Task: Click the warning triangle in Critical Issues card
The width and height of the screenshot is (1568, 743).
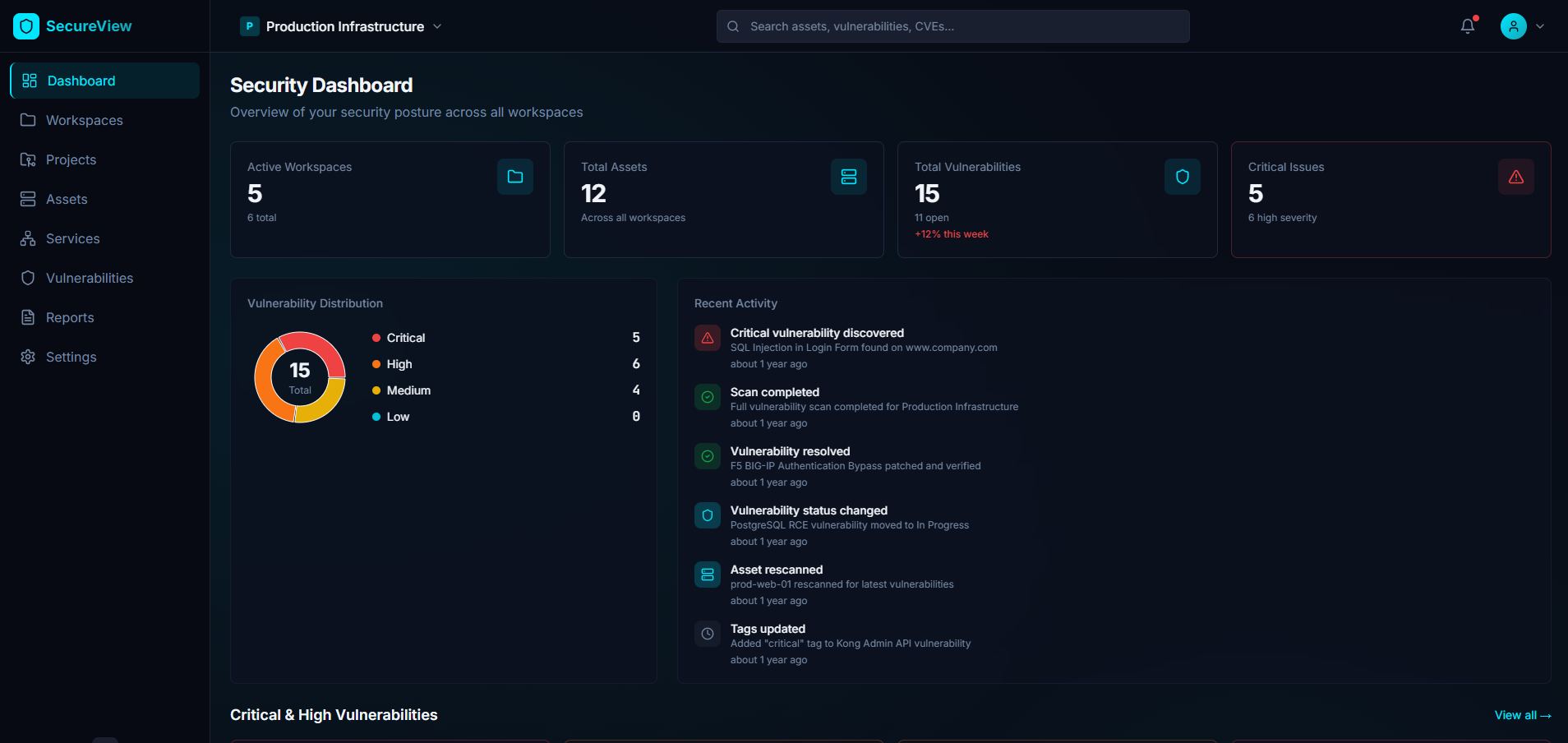Action: click(1516, 177)
